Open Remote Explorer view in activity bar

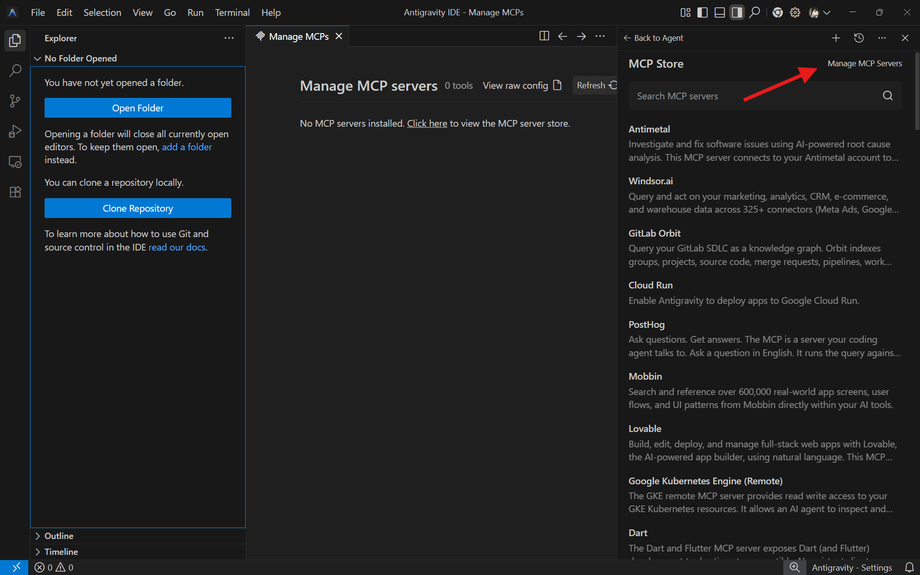click(x=15, y=162)
